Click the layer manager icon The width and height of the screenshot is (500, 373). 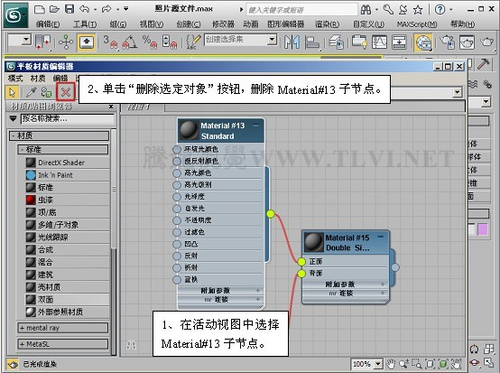[336, 42]
